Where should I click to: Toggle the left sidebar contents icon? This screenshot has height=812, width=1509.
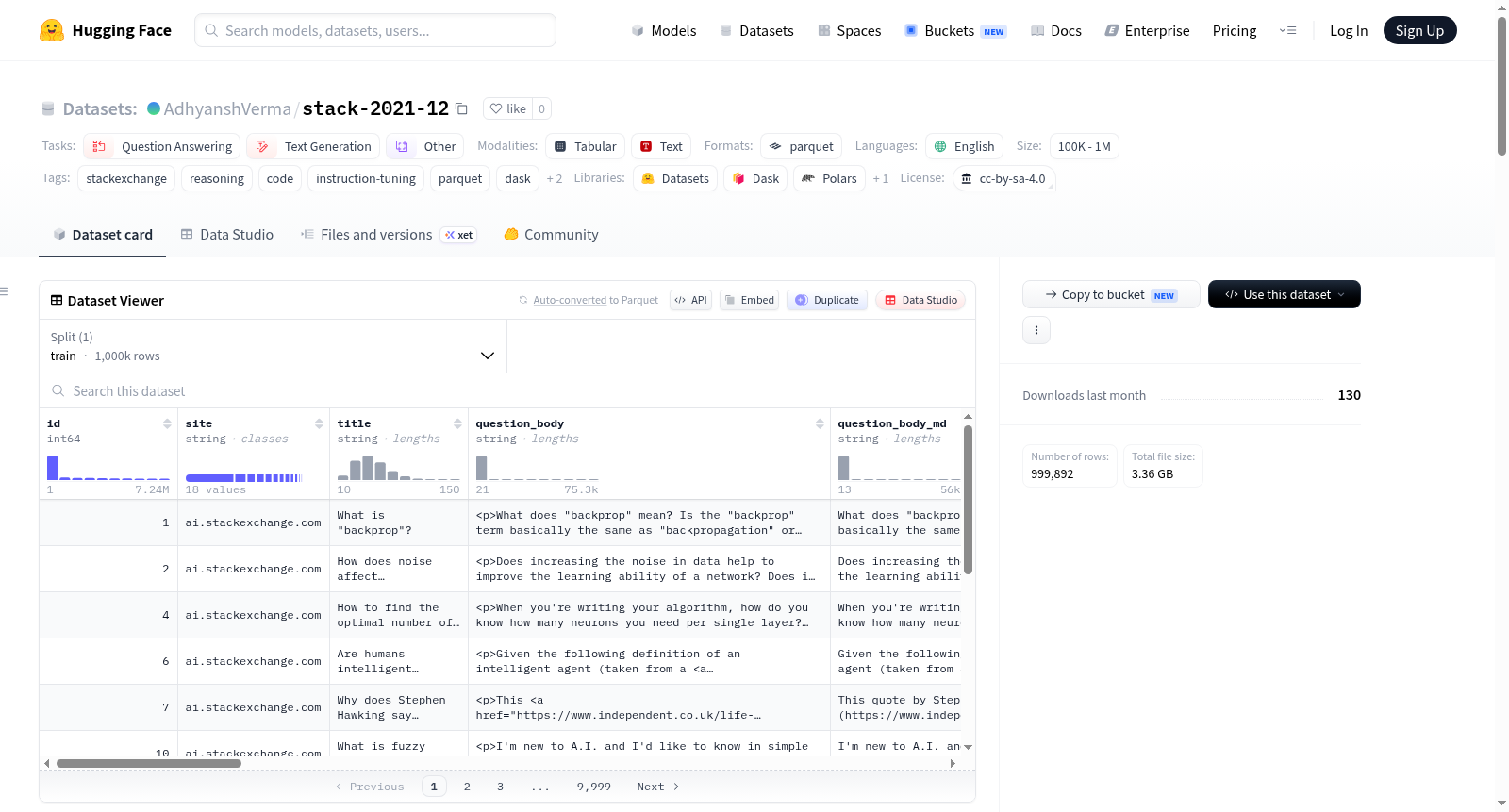(x=5, y=291)
